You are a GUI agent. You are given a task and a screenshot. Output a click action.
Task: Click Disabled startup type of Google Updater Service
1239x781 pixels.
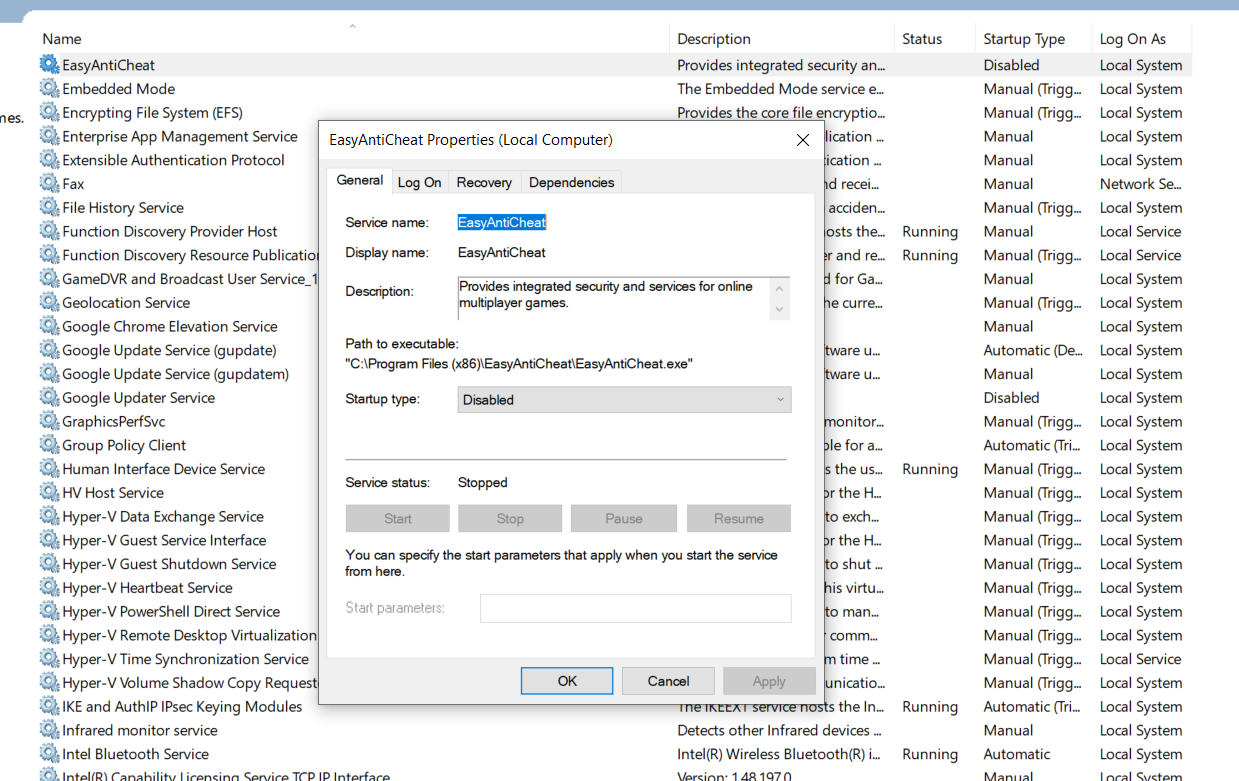(1011, 397)
